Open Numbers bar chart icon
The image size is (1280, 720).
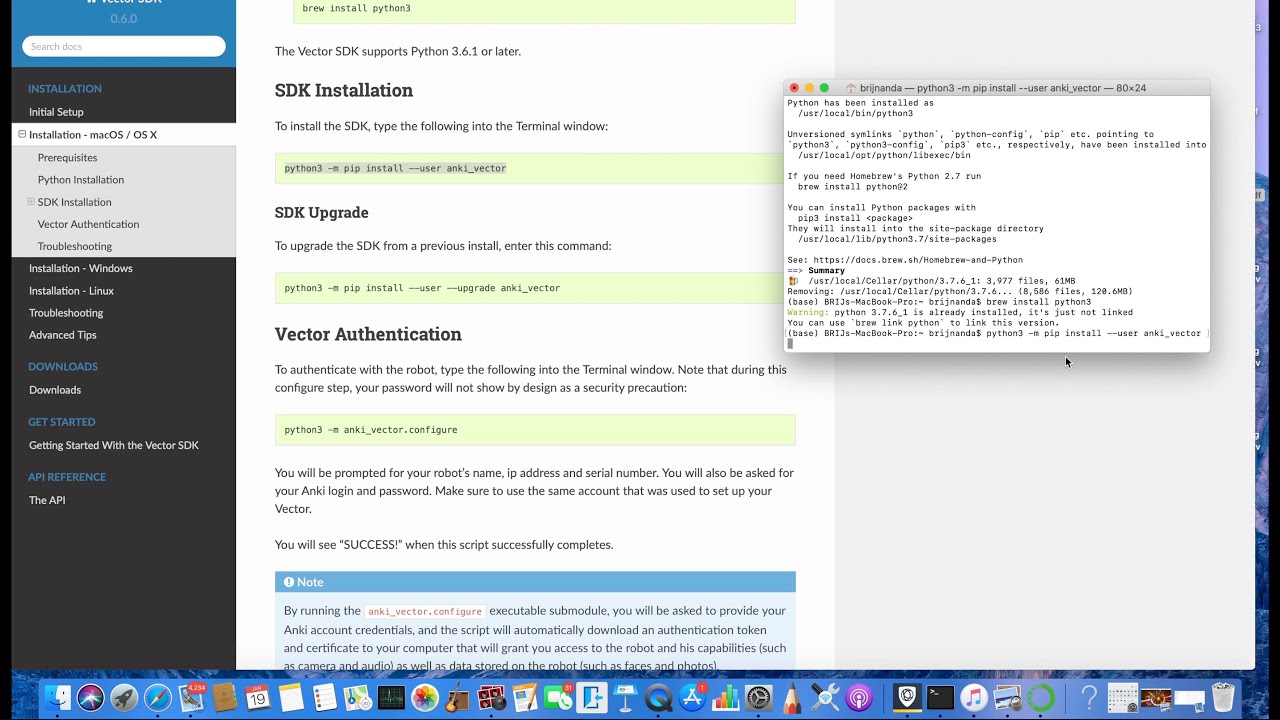pyautogui.click(x=725, y=697)
